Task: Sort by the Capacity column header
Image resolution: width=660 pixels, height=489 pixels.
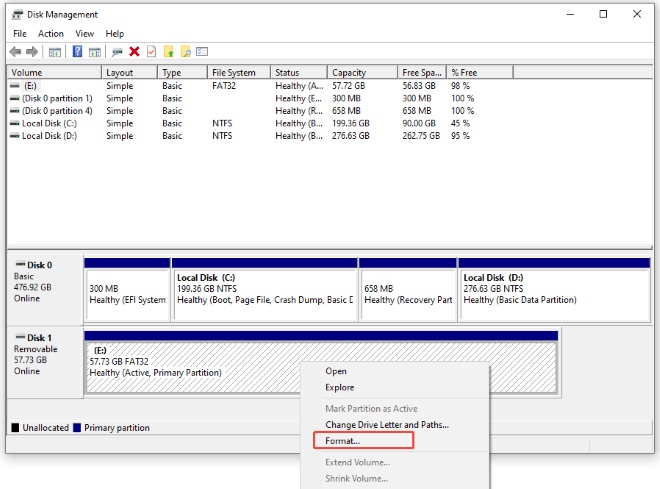Action: pos(362,72)
